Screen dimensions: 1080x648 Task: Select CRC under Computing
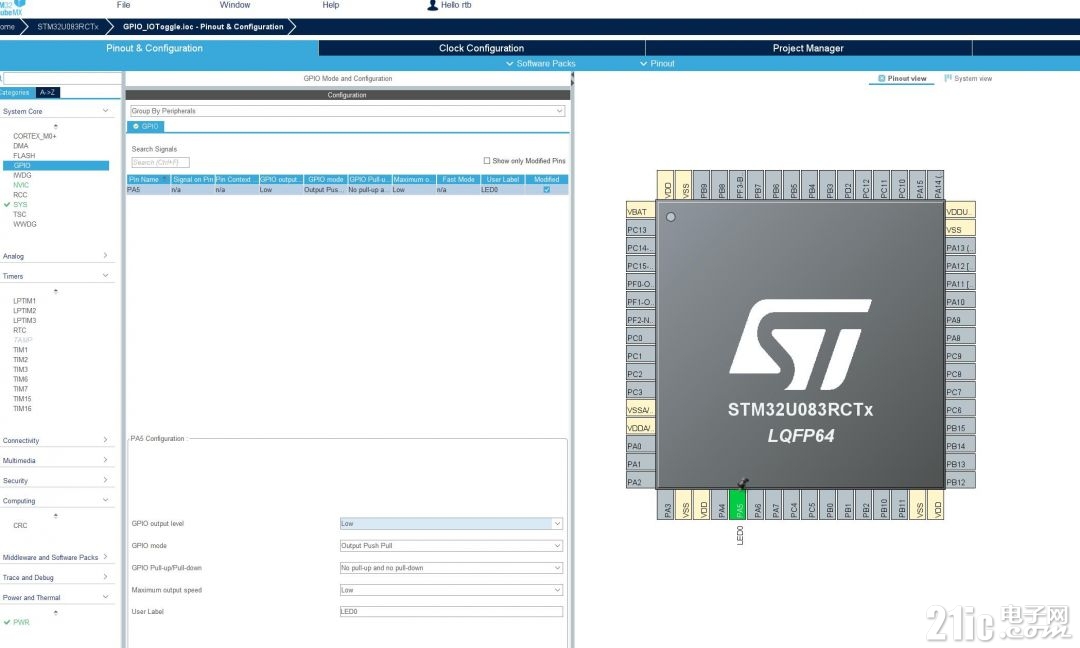(20, 525)
